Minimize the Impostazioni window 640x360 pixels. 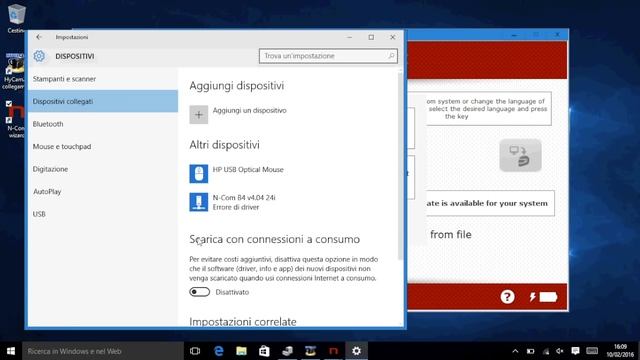click(x=350, y=37)
